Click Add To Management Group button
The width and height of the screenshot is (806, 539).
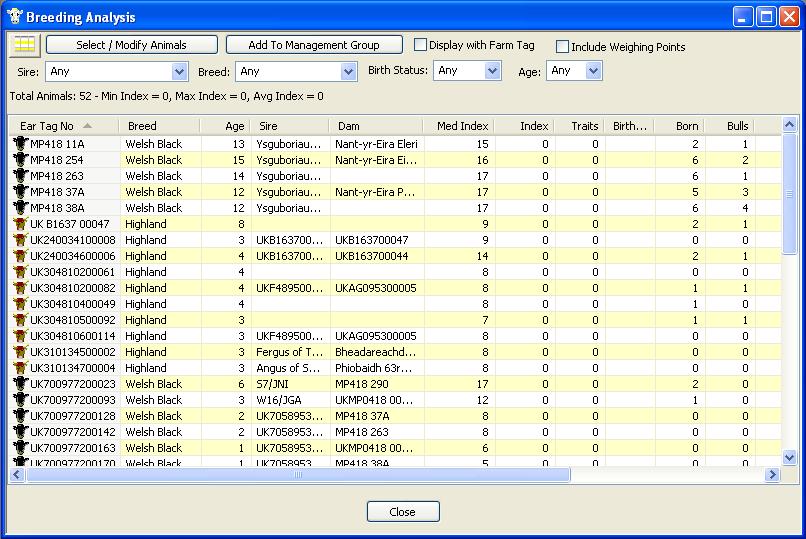314,45
